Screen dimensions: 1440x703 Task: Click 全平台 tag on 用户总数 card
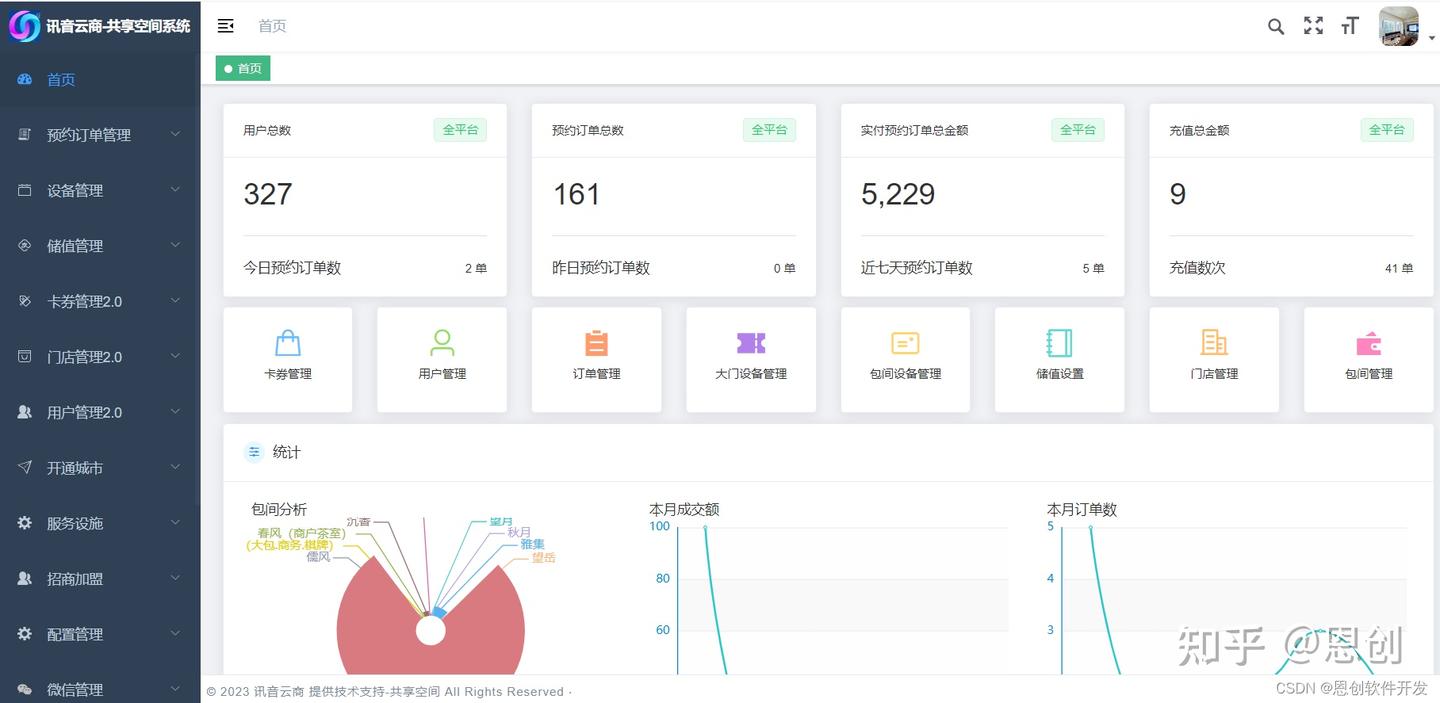click(460, 130)
